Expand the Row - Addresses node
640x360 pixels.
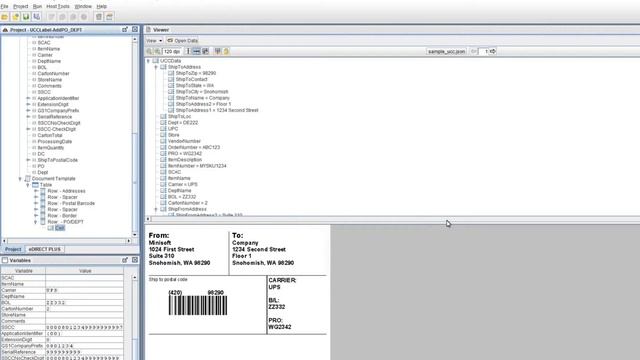coord(36,191)
